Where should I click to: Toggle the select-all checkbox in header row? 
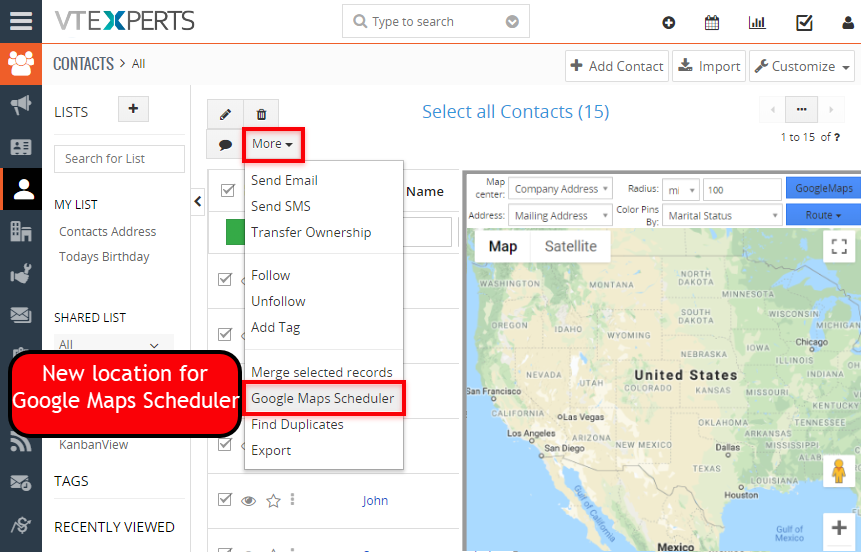pyautogui.click(x=227, y=190)
